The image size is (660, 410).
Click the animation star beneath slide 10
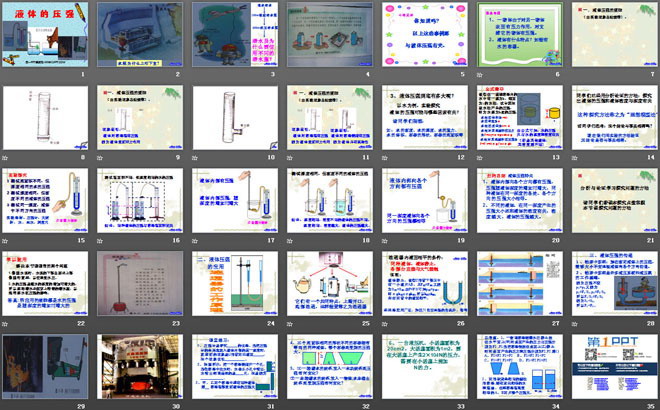click(x=195, y=158)
